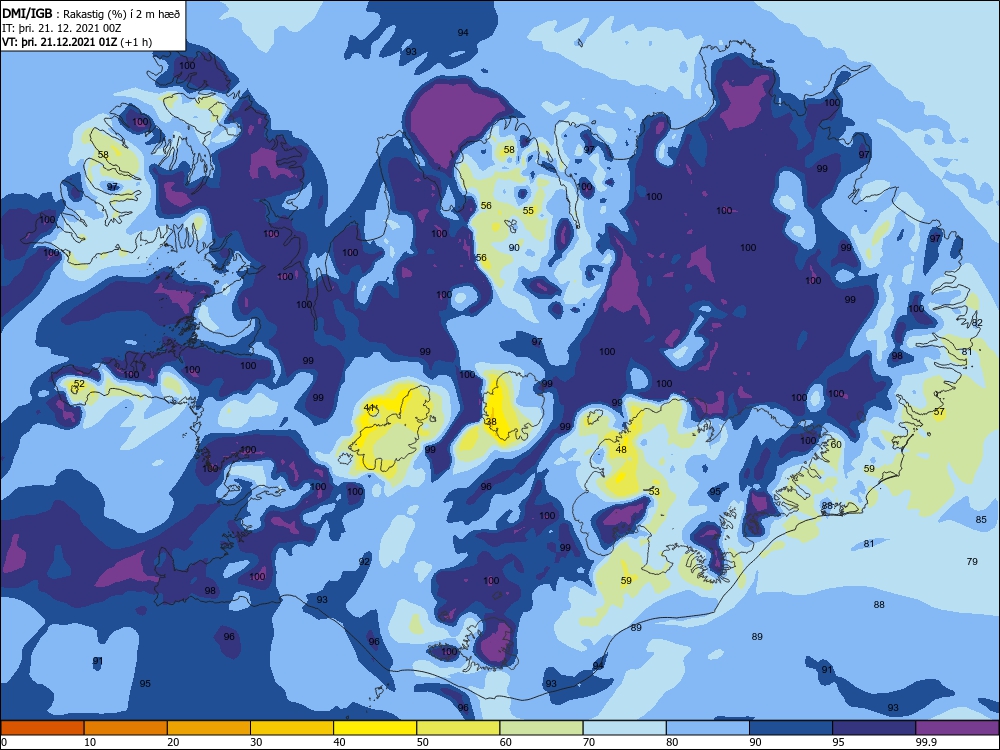This screenshot has height=750, width=1000.
Task: Click the legend tick label 40
Action: click(339, 742)
